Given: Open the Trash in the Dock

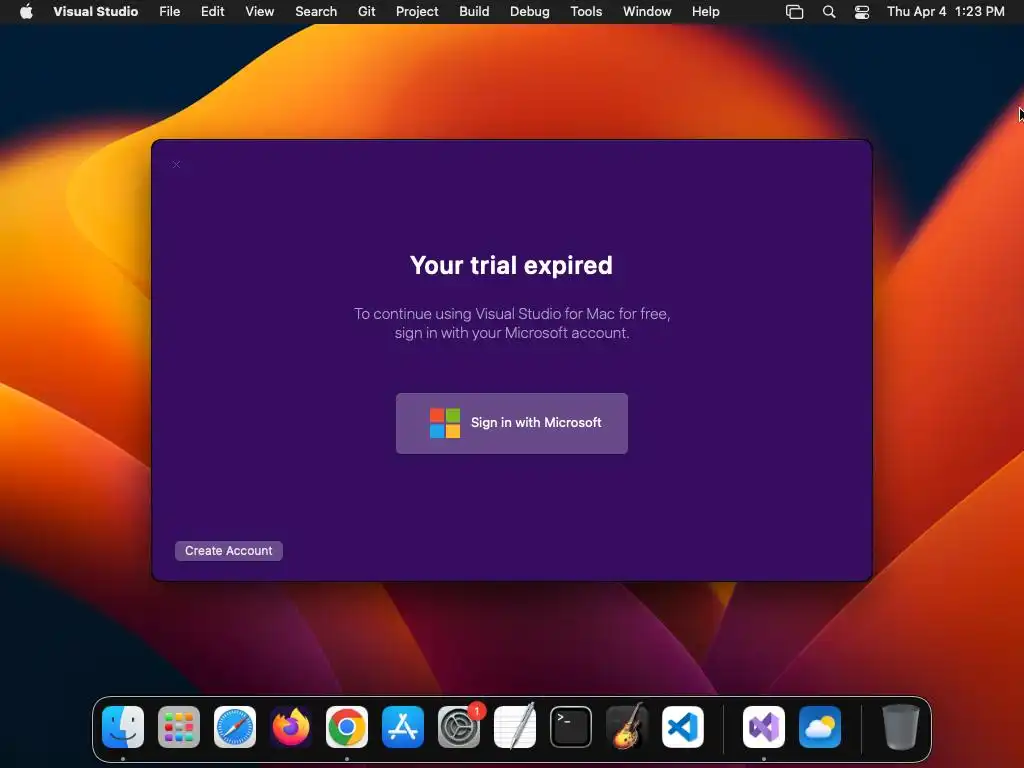Looking at the screenshot, I should click(x=901, y=727).
